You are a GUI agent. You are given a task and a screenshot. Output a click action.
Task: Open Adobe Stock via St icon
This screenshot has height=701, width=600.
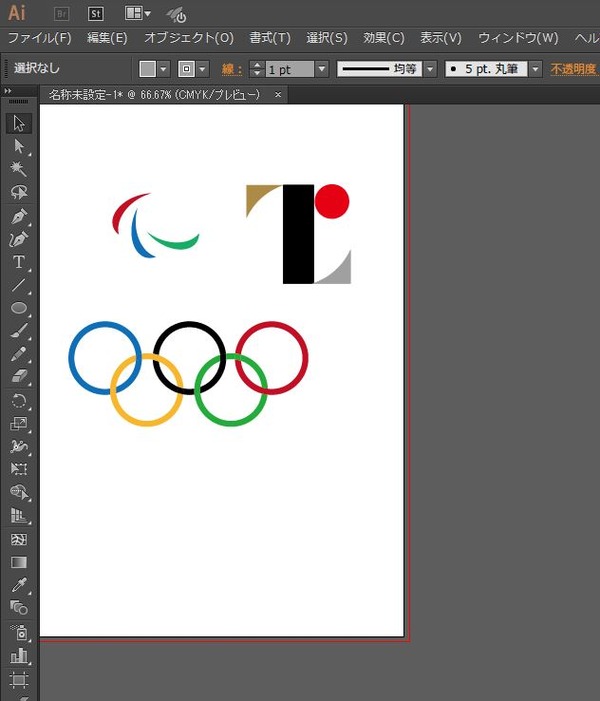click(x=96, y=14)
